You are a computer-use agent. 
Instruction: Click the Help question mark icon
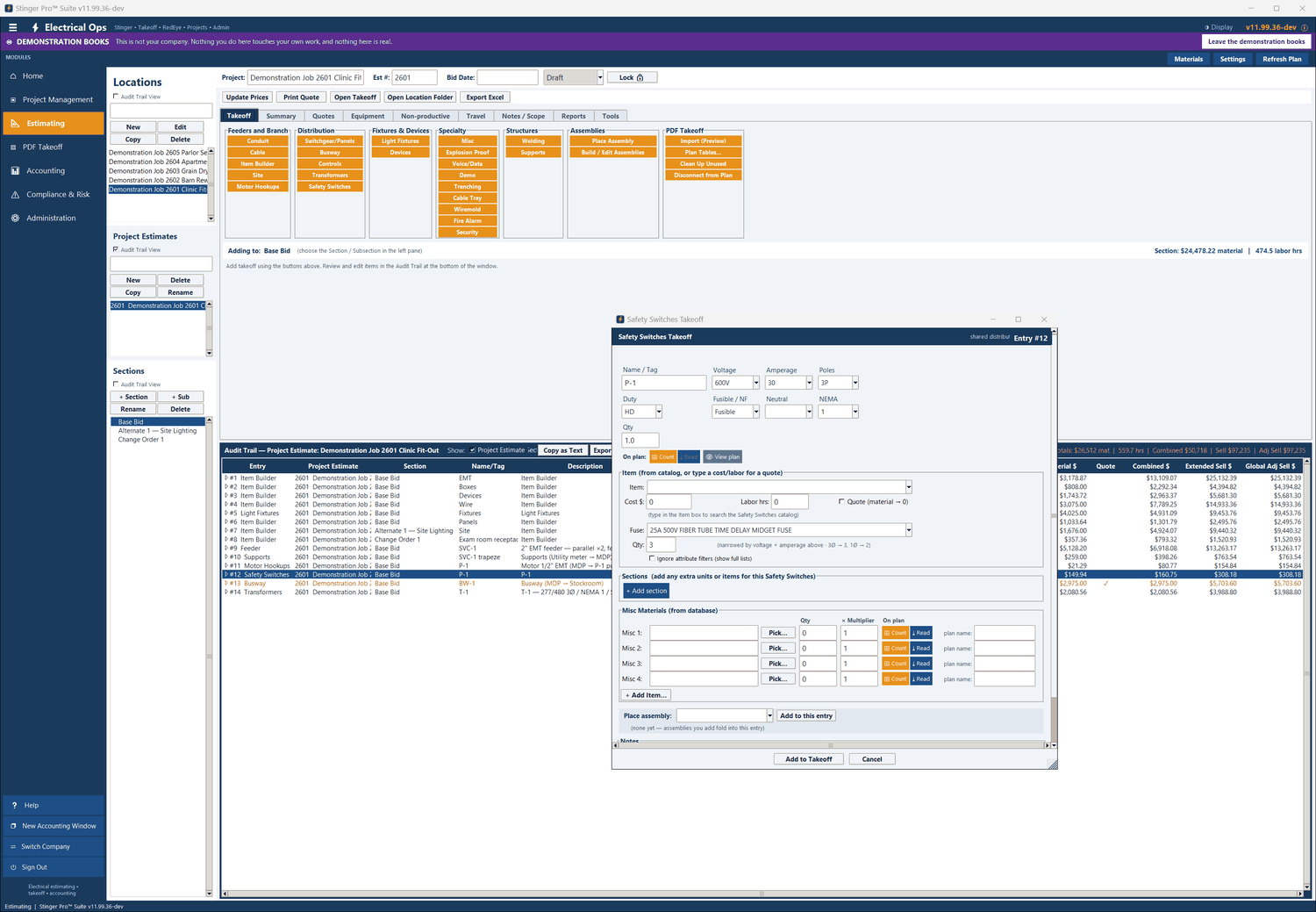14,805
